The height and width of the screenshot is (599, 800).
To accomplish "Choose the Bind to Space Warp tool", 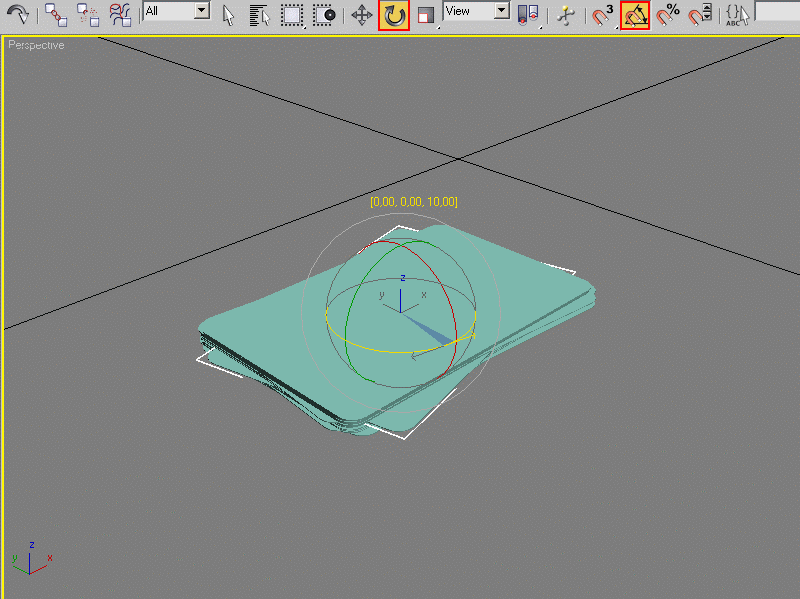I will pos(120,14).
